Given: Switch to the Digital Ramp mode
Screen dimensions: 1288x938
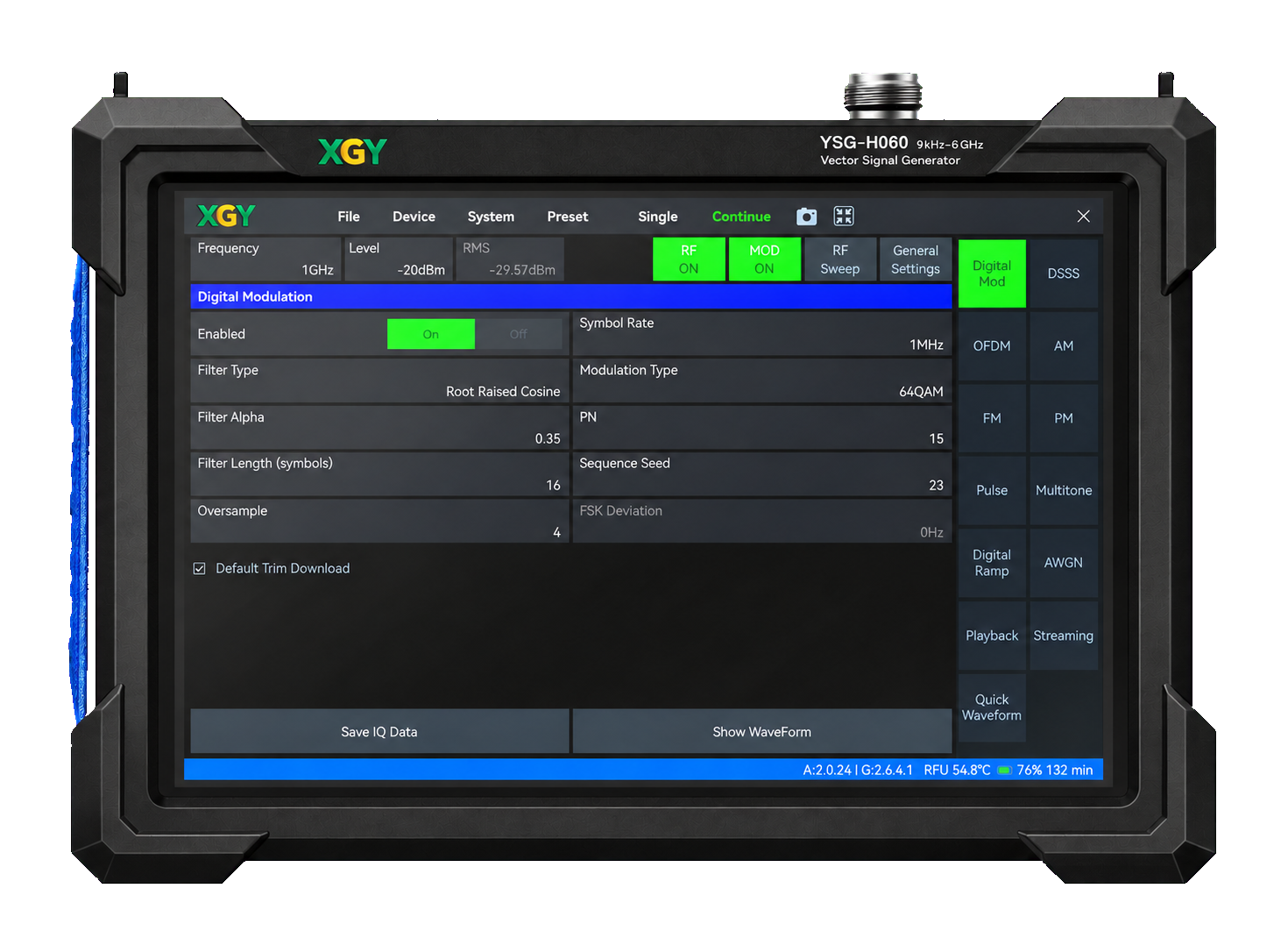Looking at the screenshot, I should tap(992, 563).
